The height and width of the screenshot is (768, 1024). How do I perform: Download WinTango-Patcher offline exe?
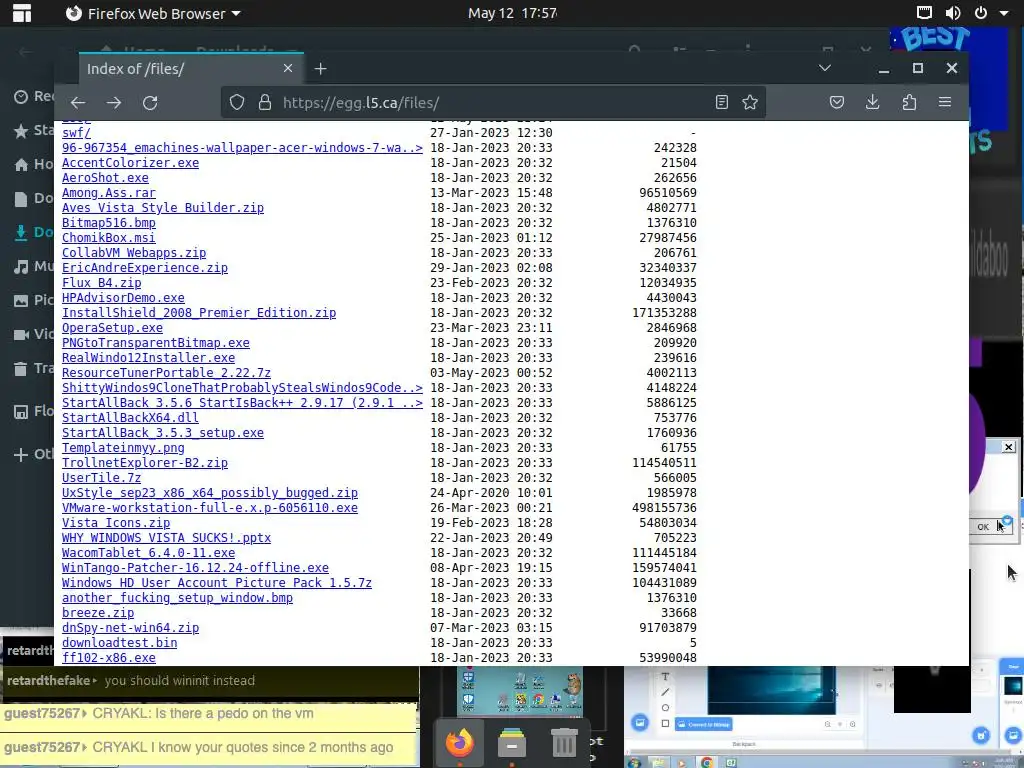pyautogui.click(x=195, y=568)
